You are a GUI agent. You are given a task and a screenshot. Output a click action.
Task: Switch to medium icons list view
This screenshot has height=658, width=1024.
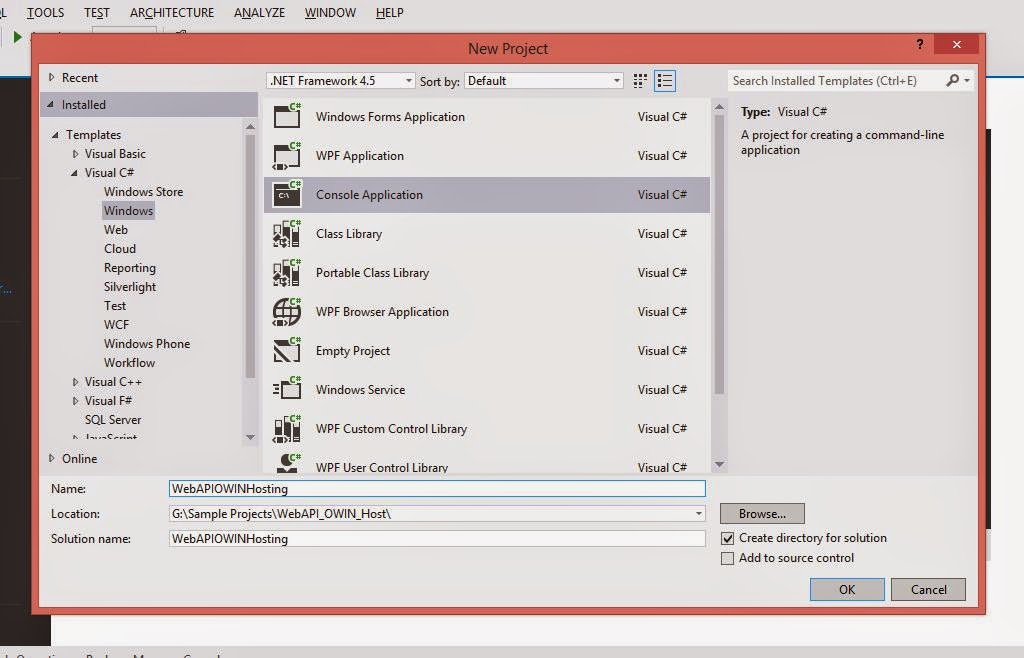coord(665,80)
